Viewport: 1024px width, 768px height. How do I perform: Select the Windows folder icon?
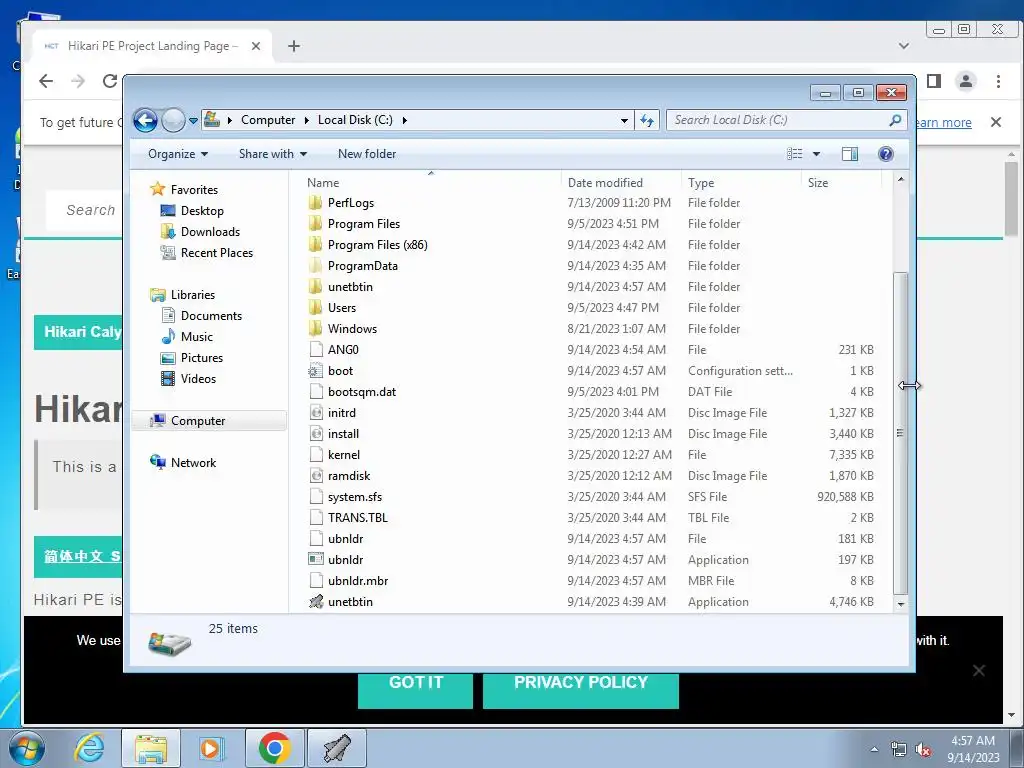(315, 328)
